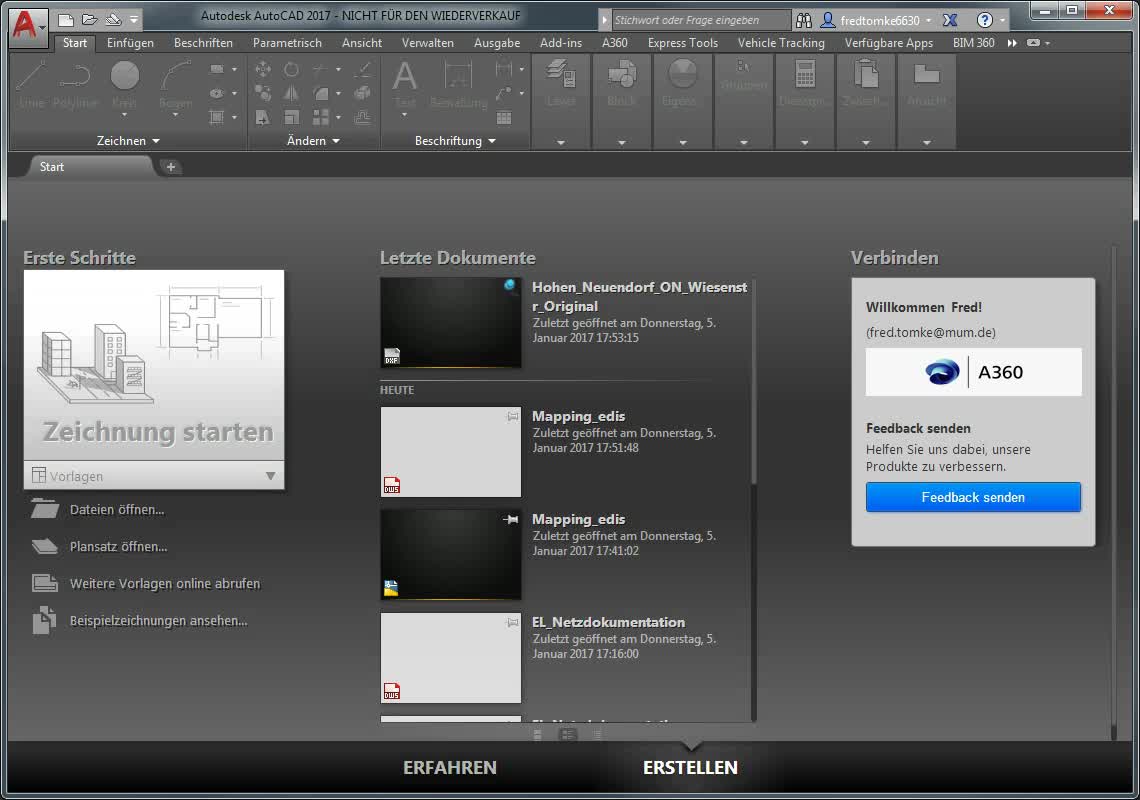Click the binoculars search icon
This screenshot has height=800, width=1140.
(x=803, y=20)
